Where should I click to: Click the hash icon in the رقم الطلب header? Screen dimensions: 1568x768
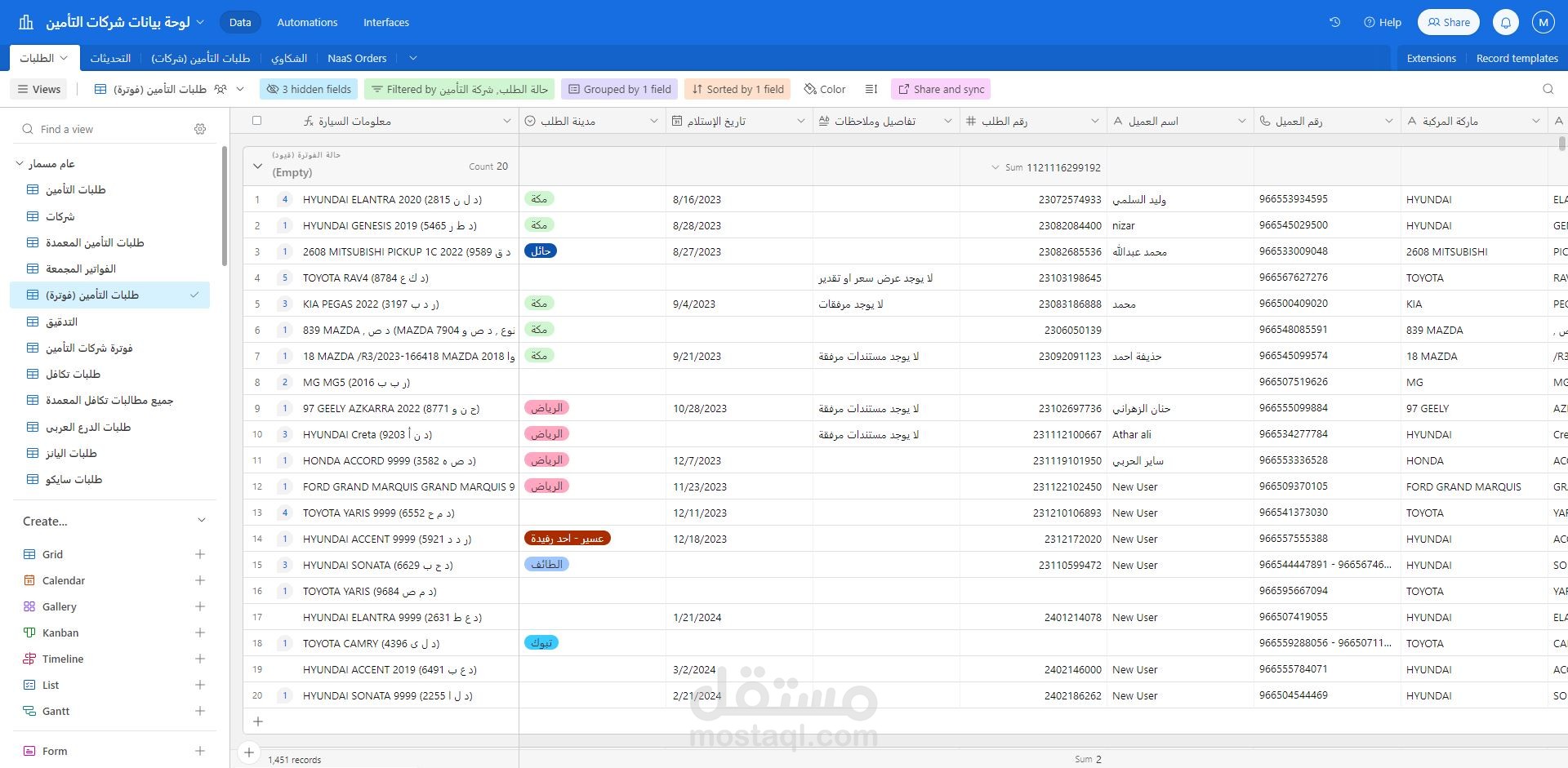(971, 121)
